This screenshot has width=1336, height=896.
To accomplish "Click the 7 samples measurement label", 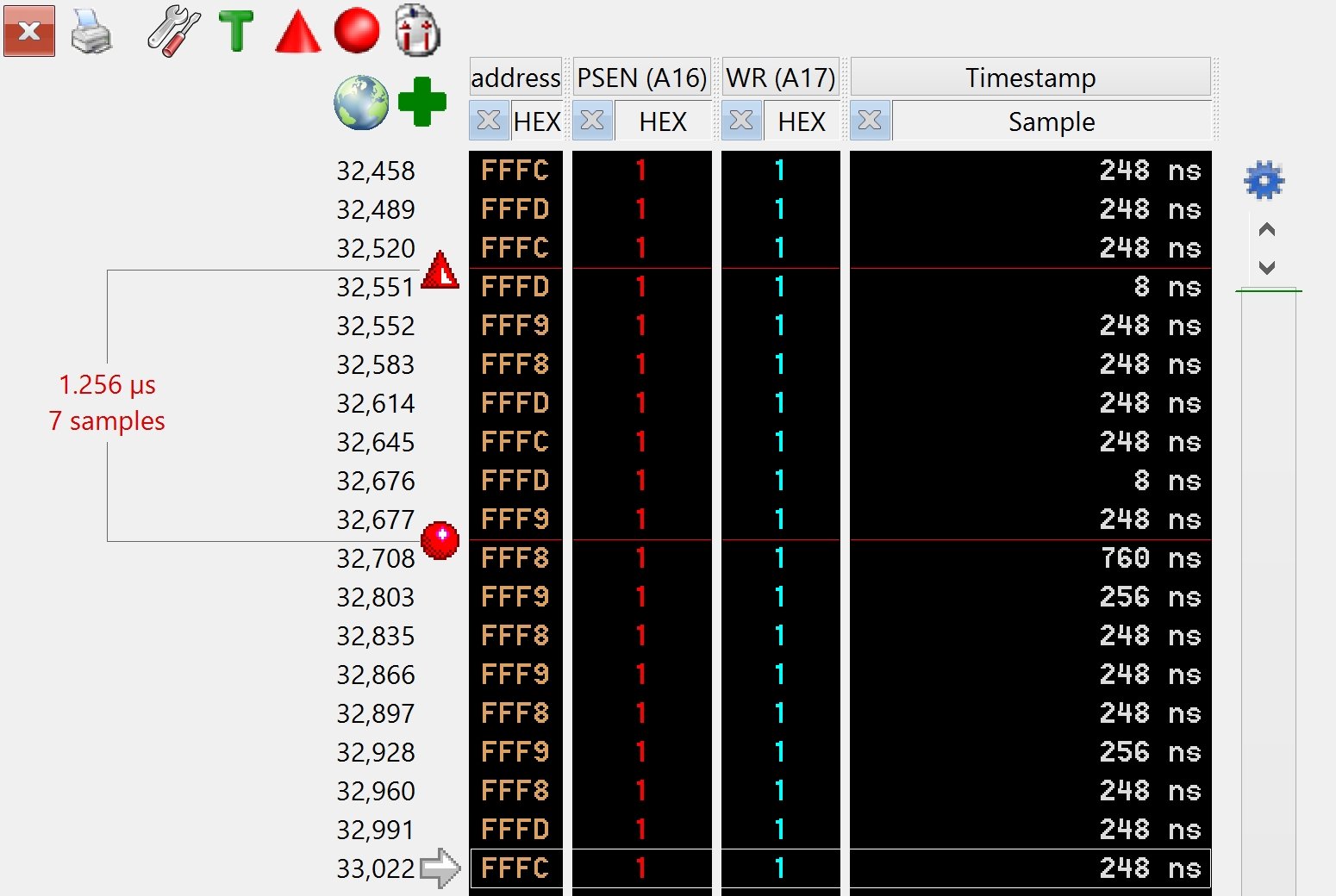I will coord(107,420).
